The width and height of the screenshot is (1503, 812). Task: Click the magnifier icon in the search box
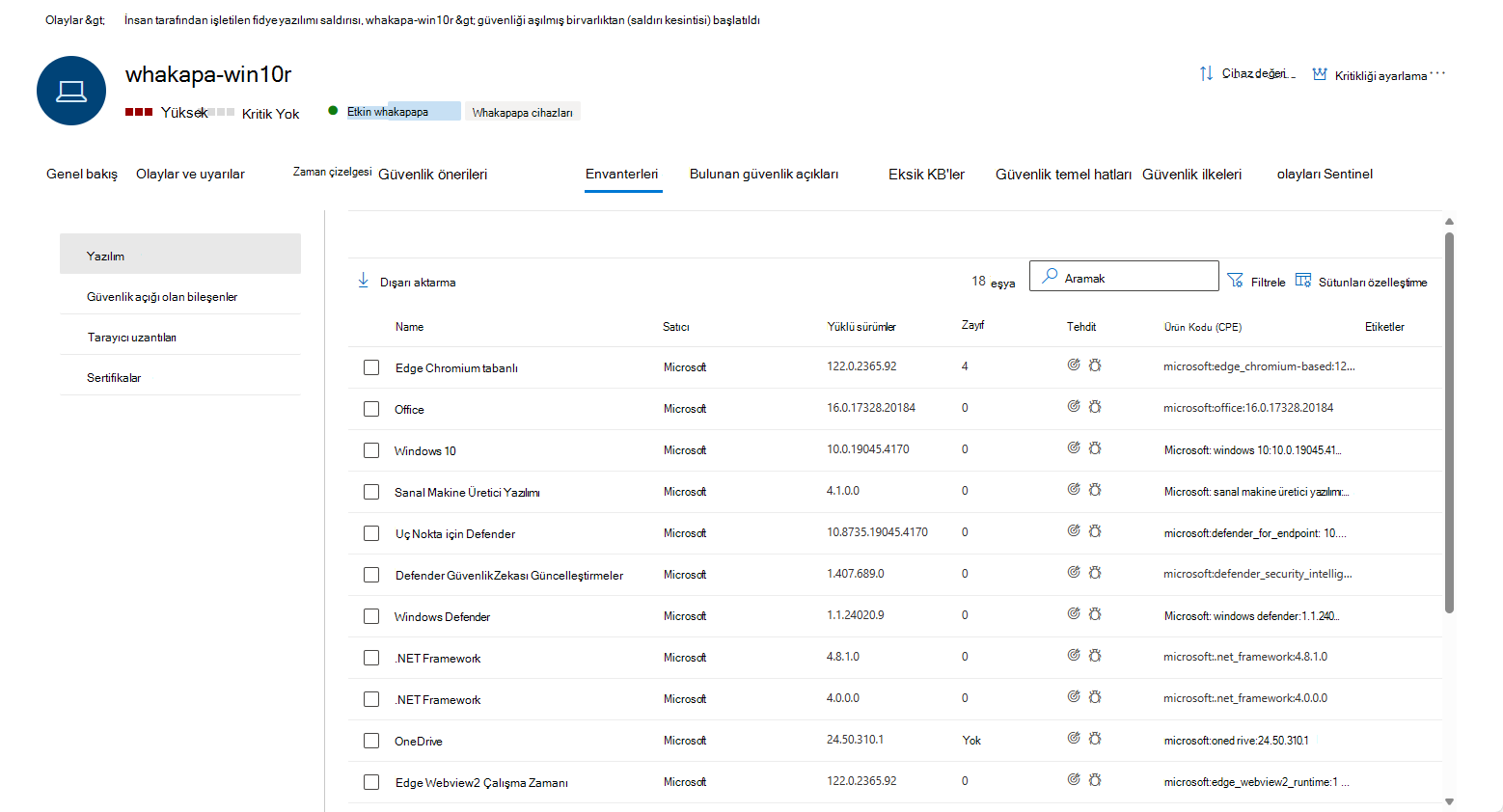1050,276
